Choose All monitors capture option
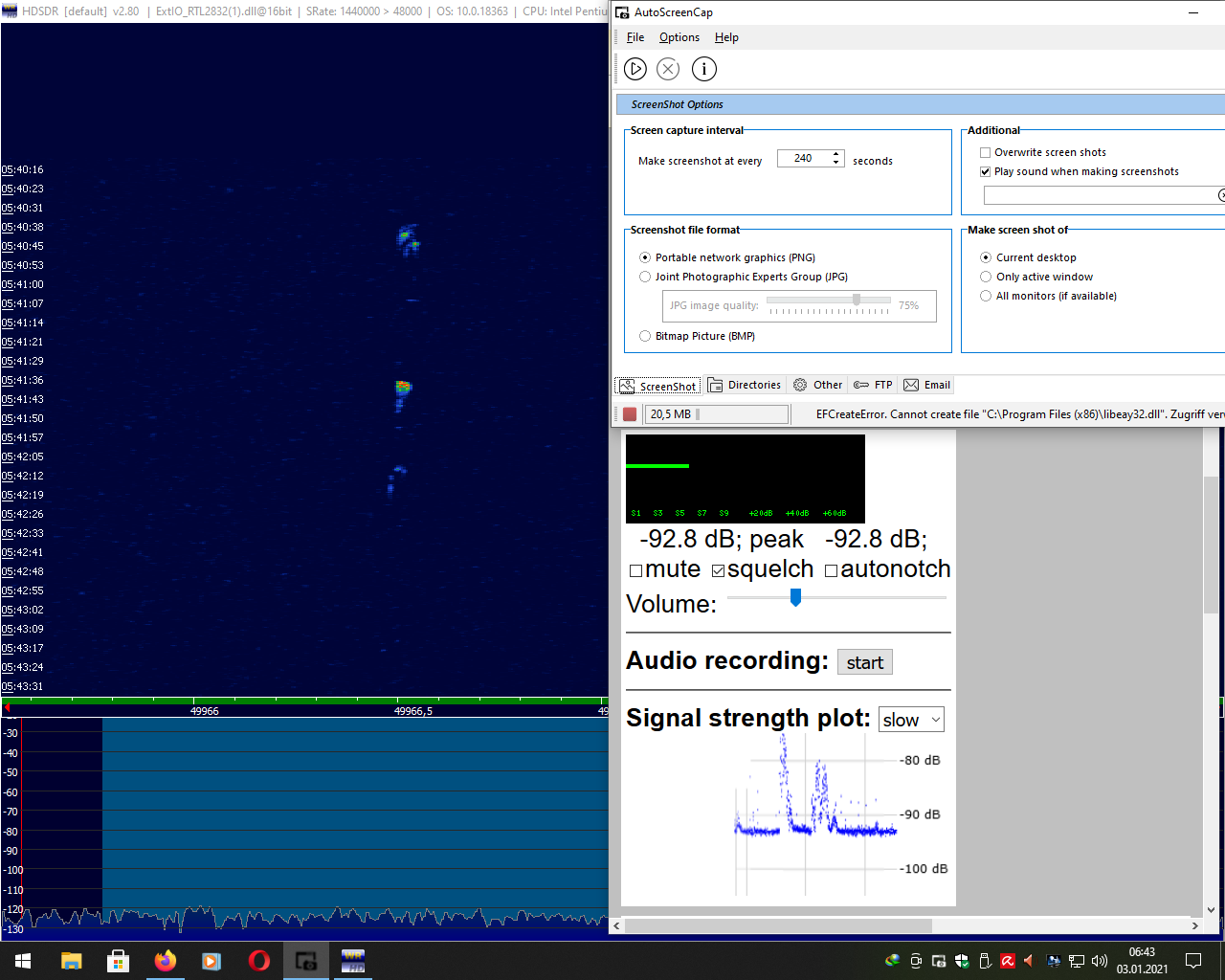Viewport: 1225px width, 980px height. coord(986,296)
